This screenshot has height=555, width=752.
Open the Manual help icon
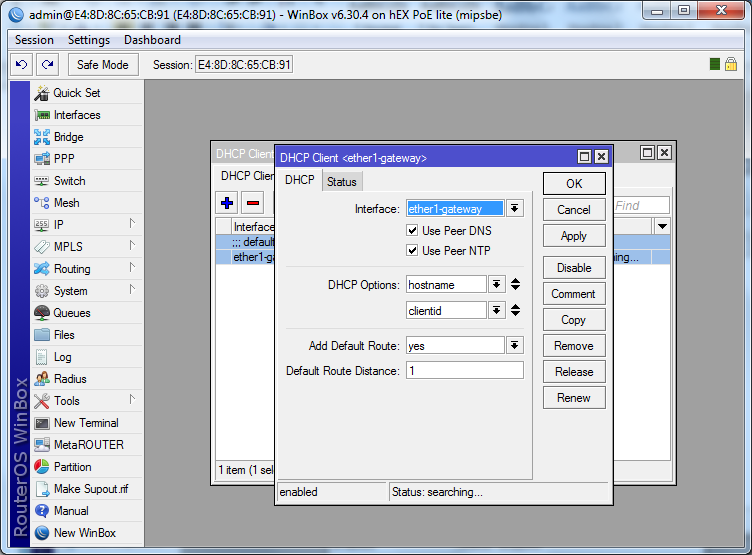pyautogui.click(x=42, y=511)
